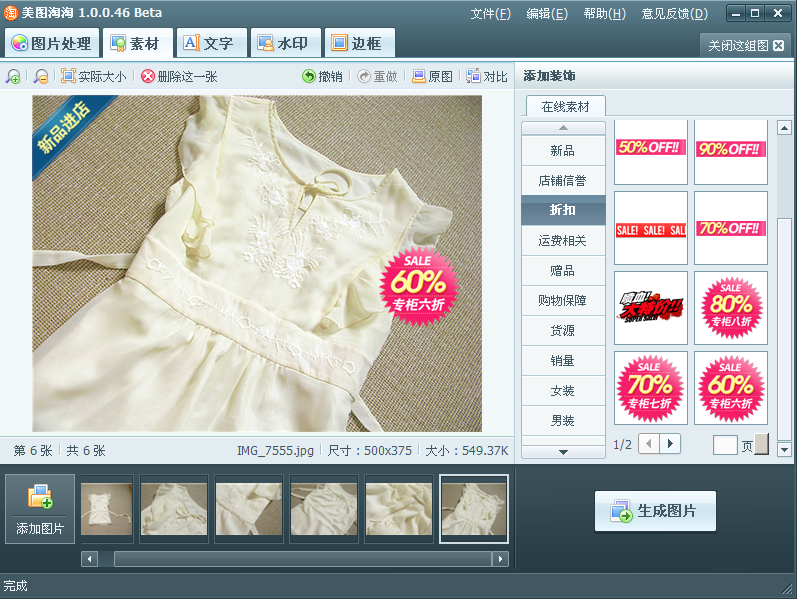Click the zoom in magnifier icon
This screenshot has width=797, height=599.
click(13, 76)
